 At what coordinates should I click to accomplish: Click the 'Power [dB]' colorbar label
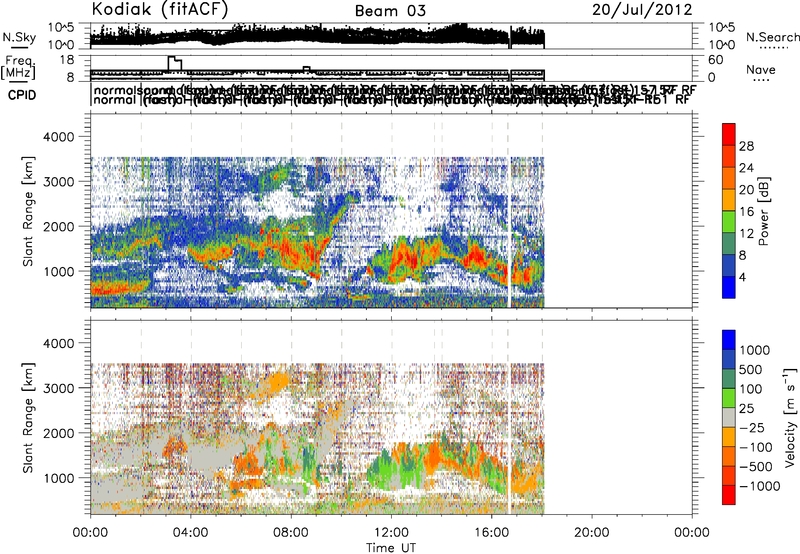pyautogui.click(x=763, y=211)
